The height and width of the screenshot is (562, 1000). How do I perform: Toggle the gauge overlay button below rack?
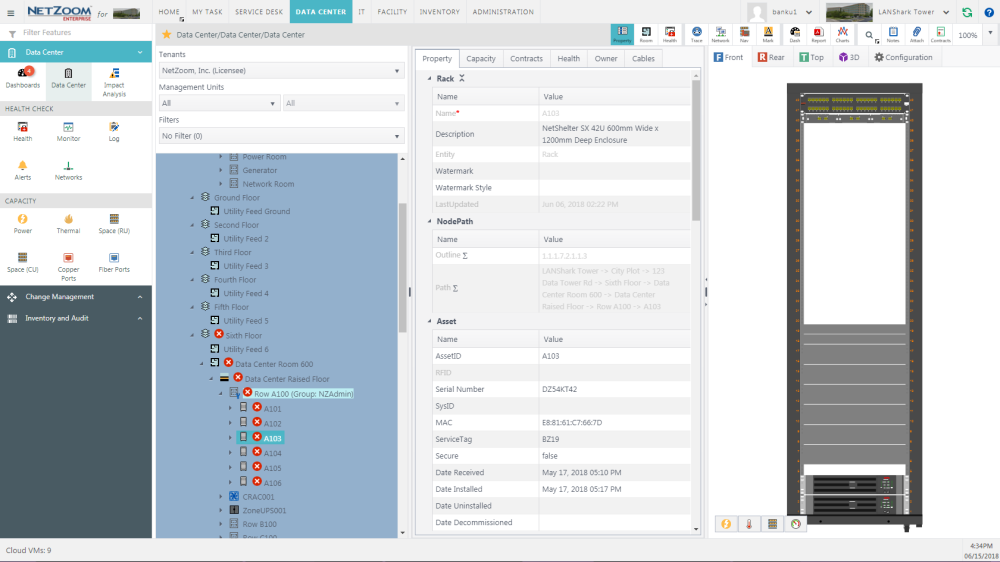tap(795, 524)
